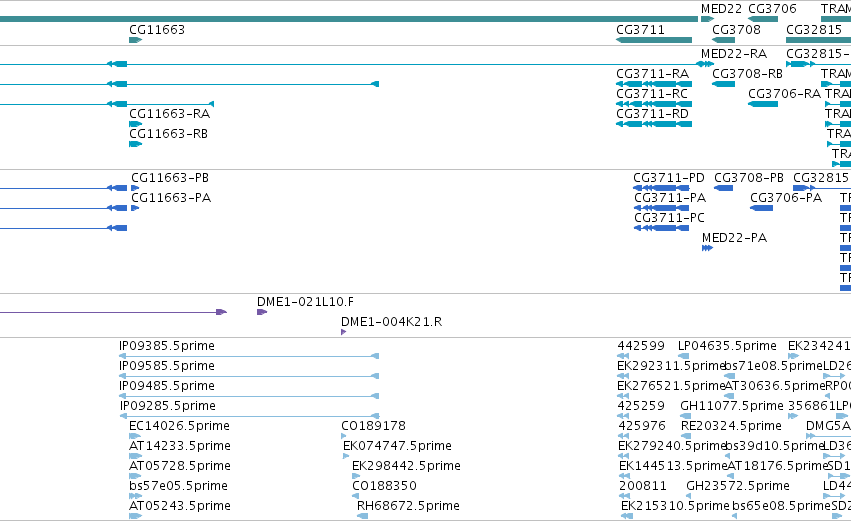Click the CG3711-RC transcript label

pos(652,94)
